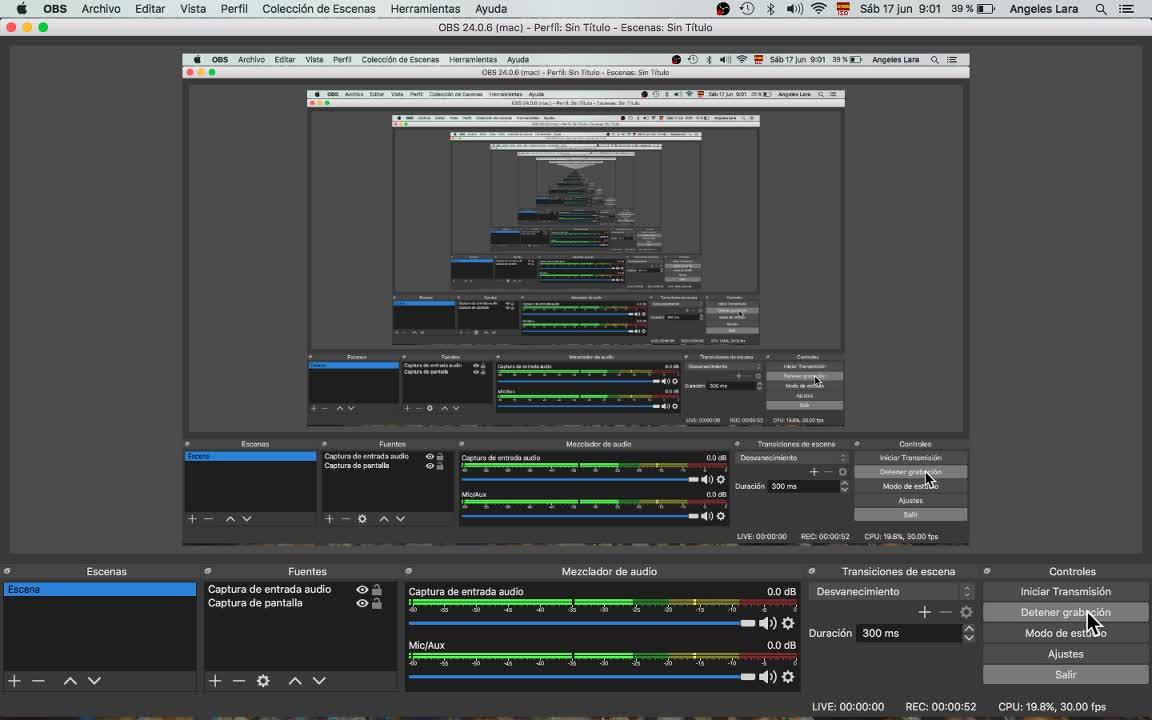Undock the Mezclador de audio panel float icon

pyautogui.click(x=408, y=571)
